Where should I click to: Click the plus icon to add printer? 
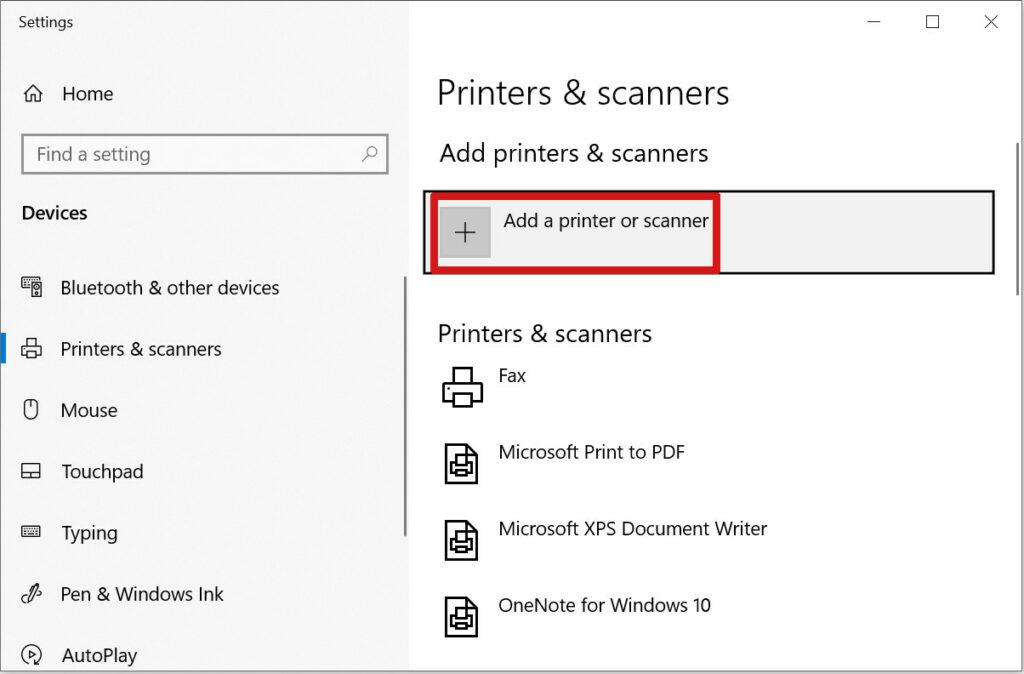pos(465,233)
